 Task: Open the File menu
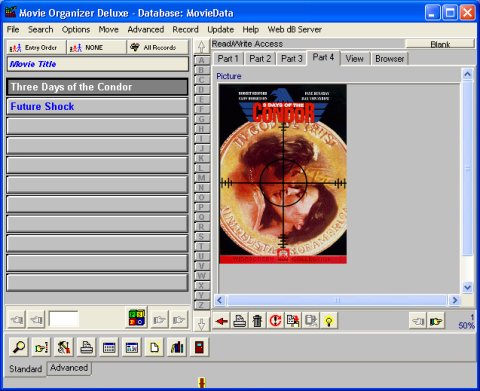(13, 29)
